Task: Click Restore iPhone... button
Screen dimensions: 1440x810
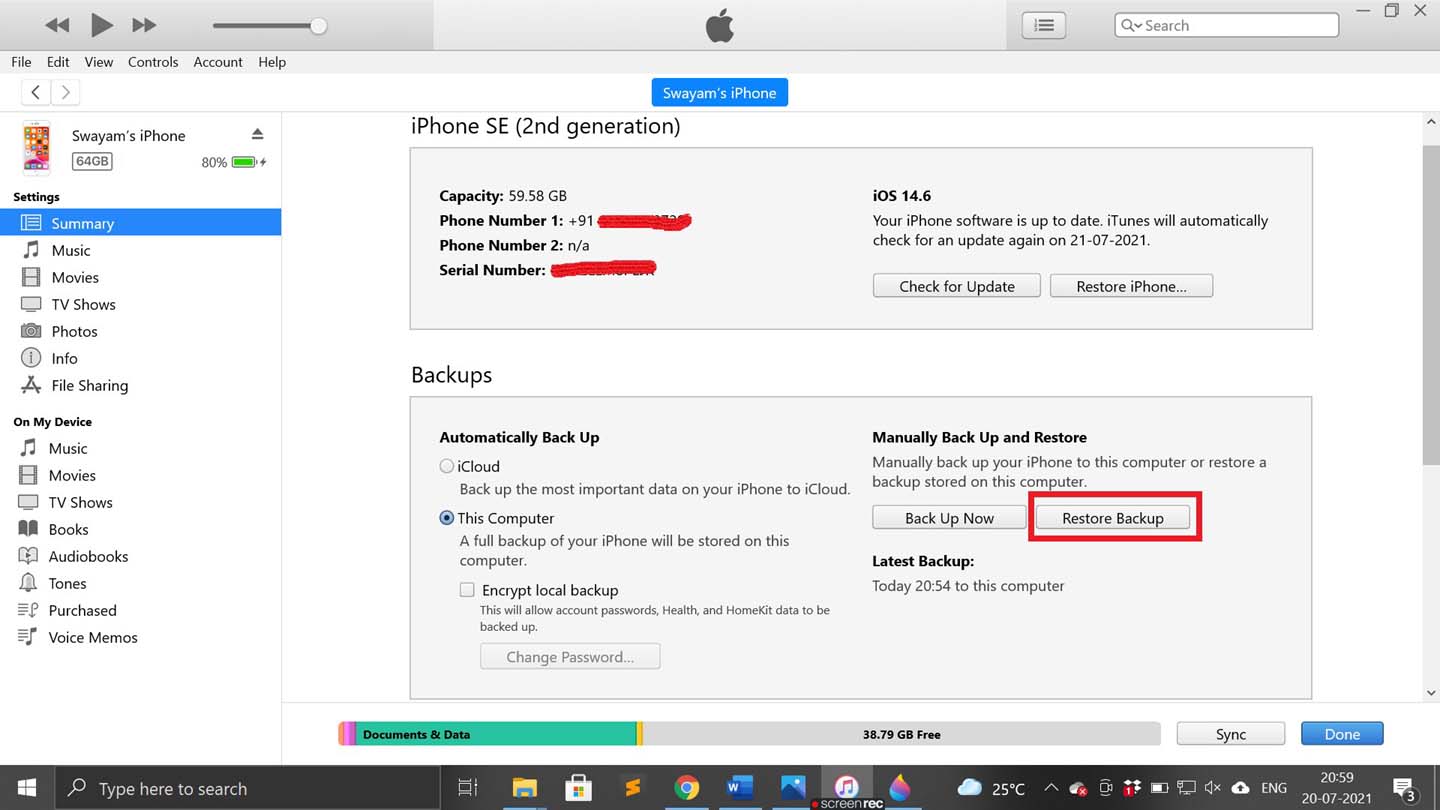Action: point(1131,286)
